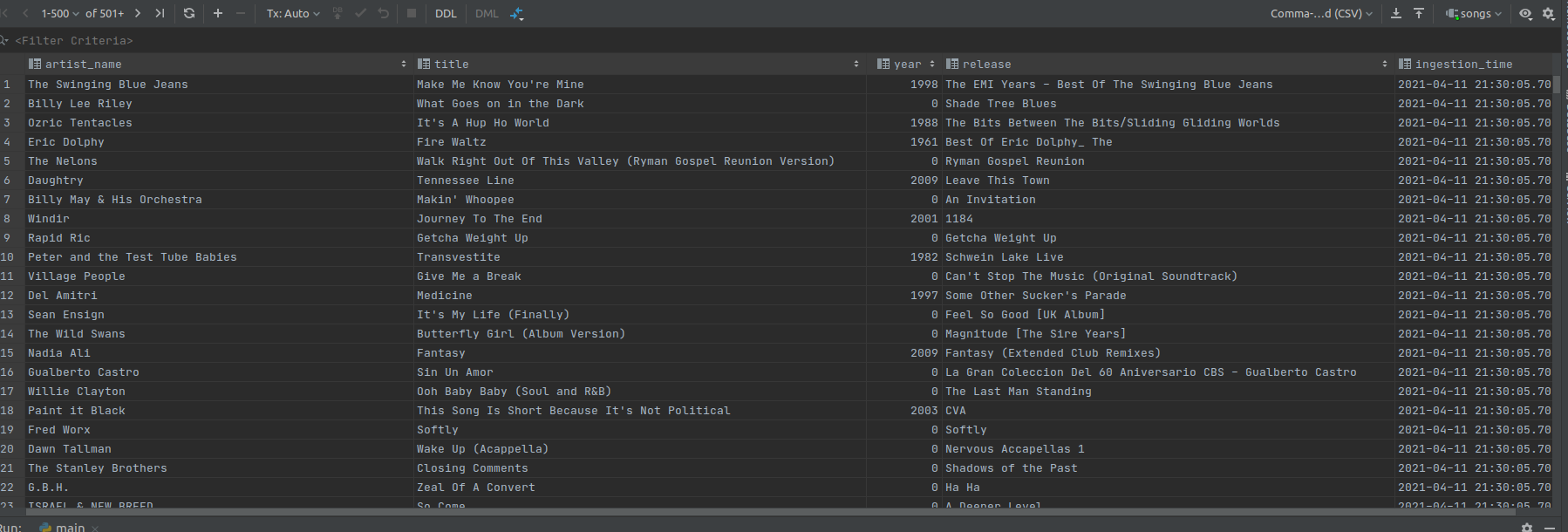This screenshot has height=532, width=1568.
Task: Click the ingestion_time column header
Action: tap(1474, 64)
